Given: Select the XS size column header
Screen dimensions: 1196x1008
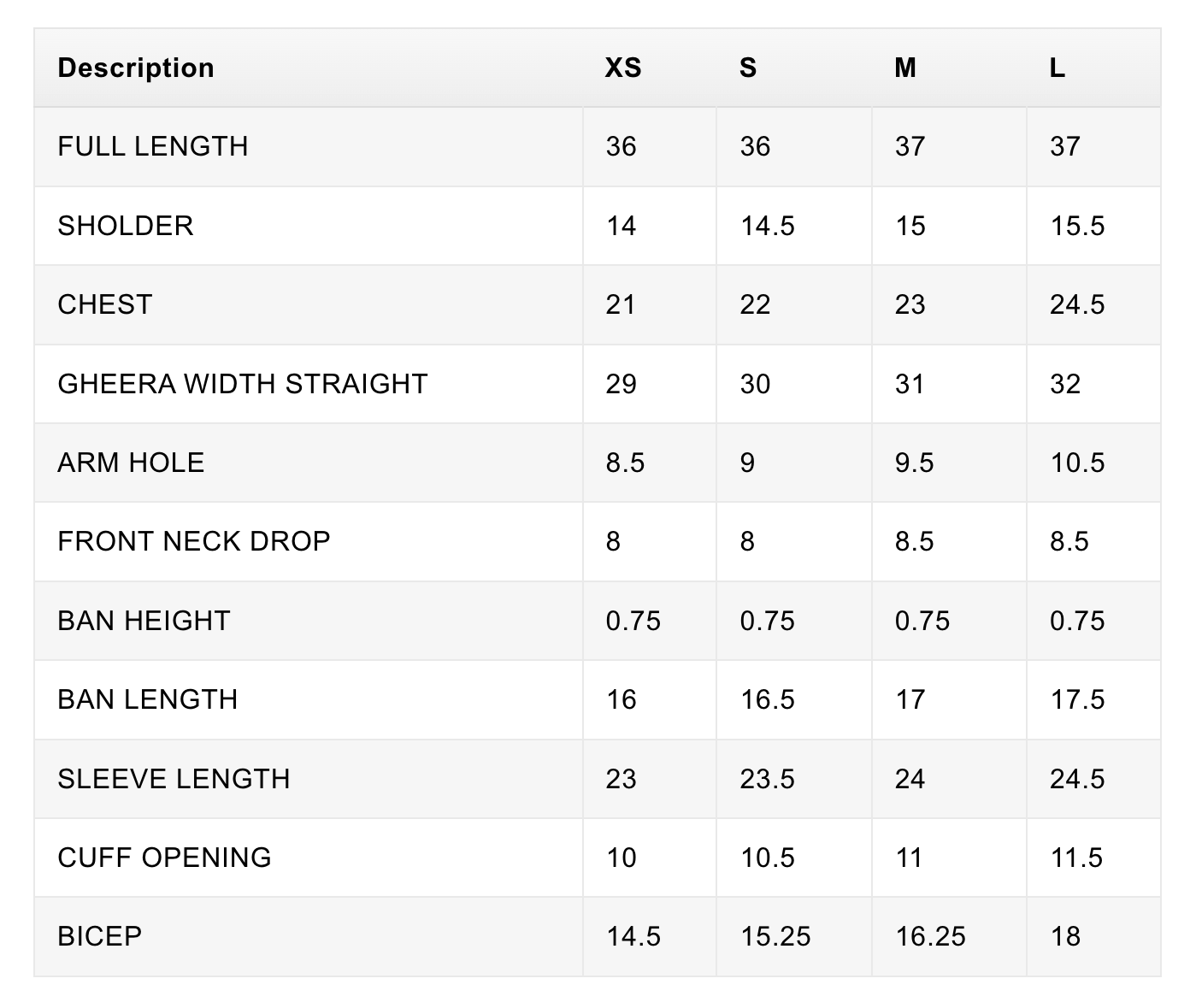Looking at the screenshot, I should (x=623, y=68).
